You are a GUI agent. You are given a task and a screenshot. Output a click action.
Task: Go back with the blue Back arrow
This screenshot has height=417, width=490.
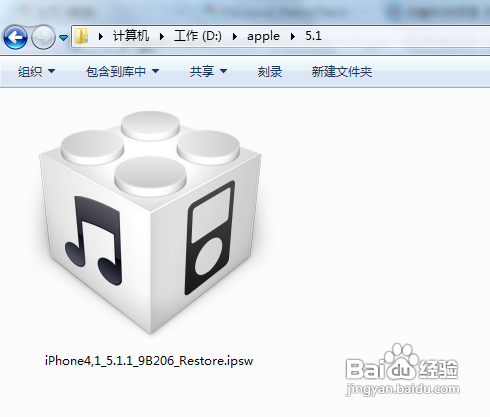[15, 37]
